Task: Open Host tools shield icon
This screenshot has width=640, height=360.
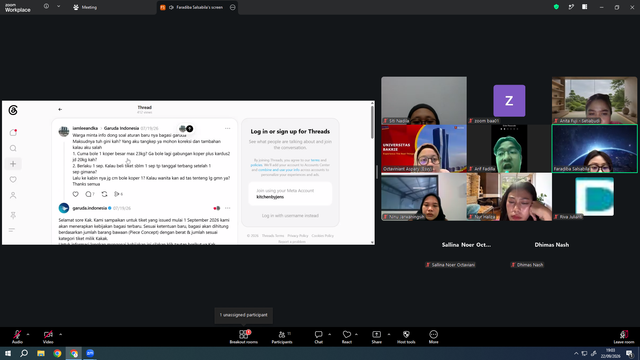Action: pos(406,337)
